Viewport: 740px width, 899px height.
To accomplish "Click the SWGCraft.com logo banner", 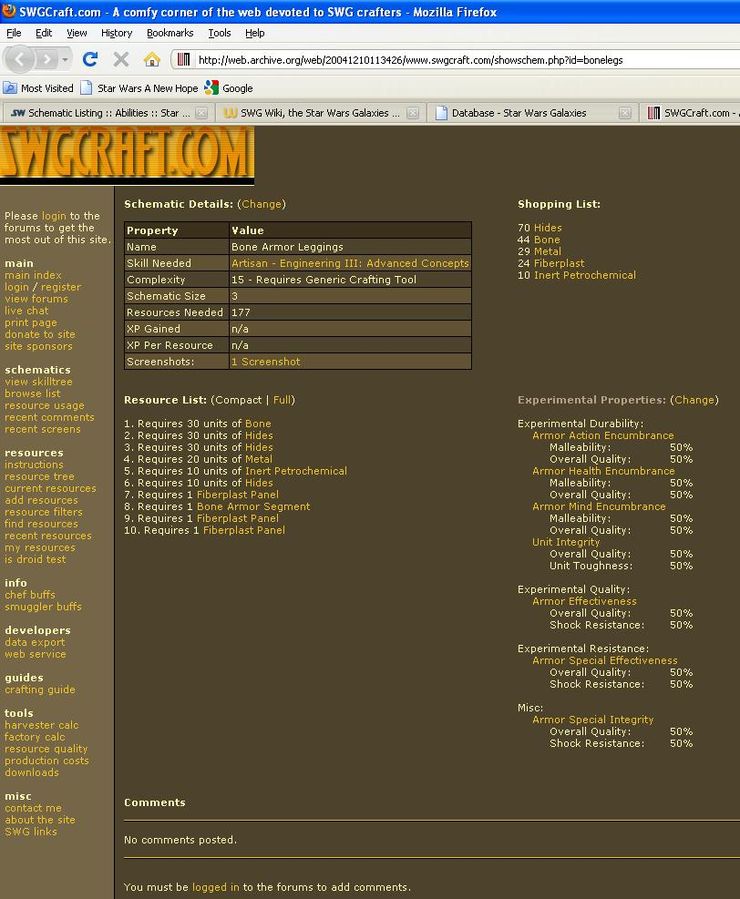I will coord(126,153).
